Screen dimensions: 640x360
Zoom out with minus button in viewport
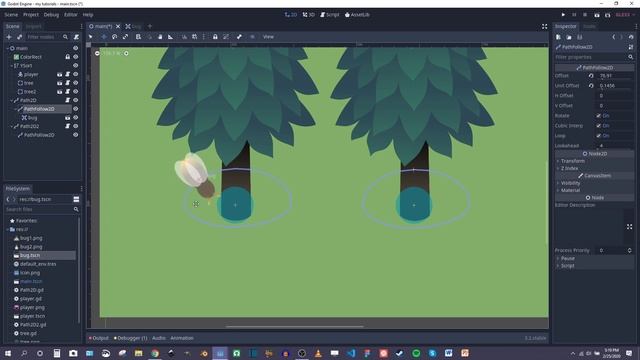pos(97,53)
